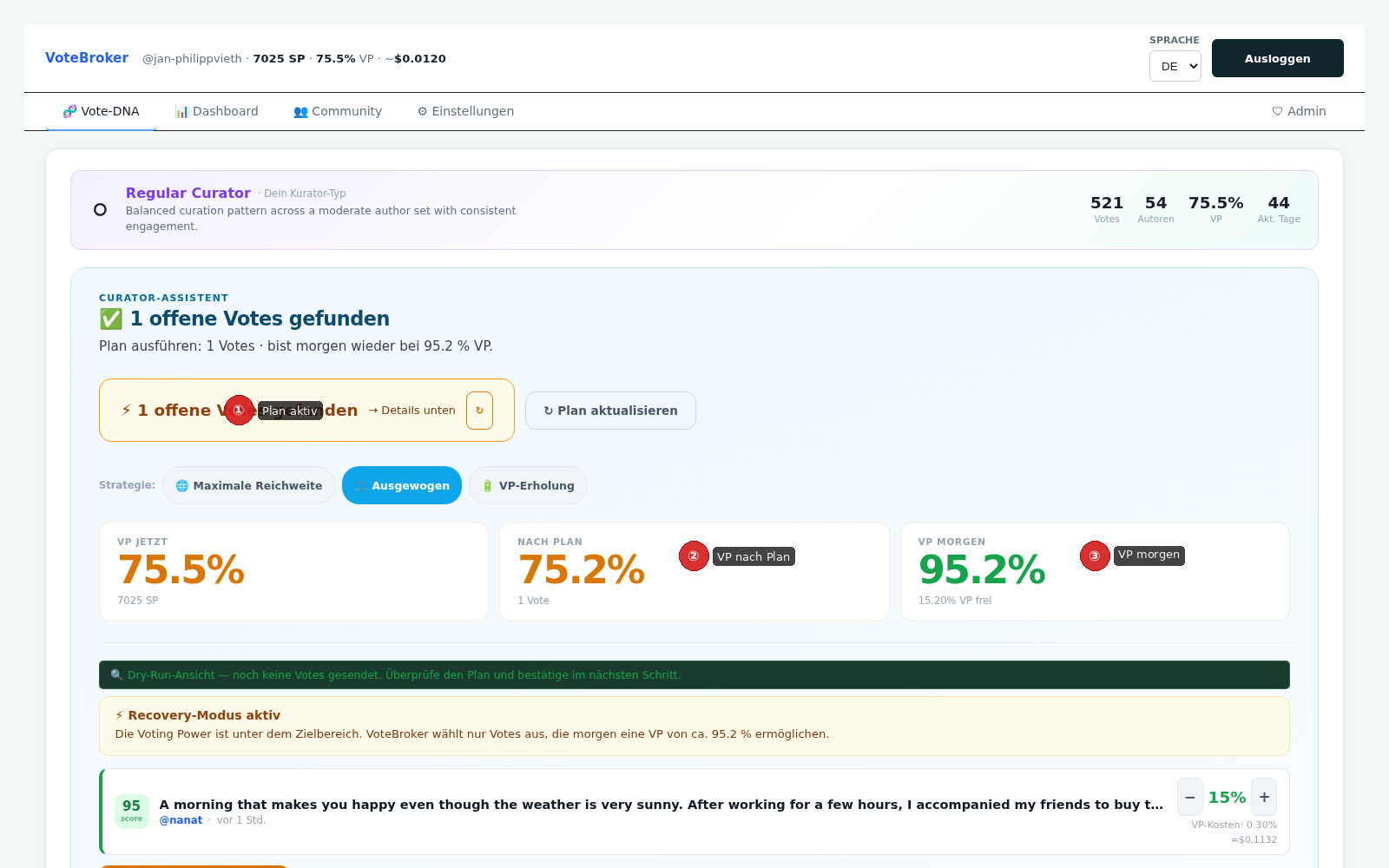The width and height of the screenshot is (1389, 868).
Task: Click the VP Morgen 95.2% value
Action: coord(982,570)
